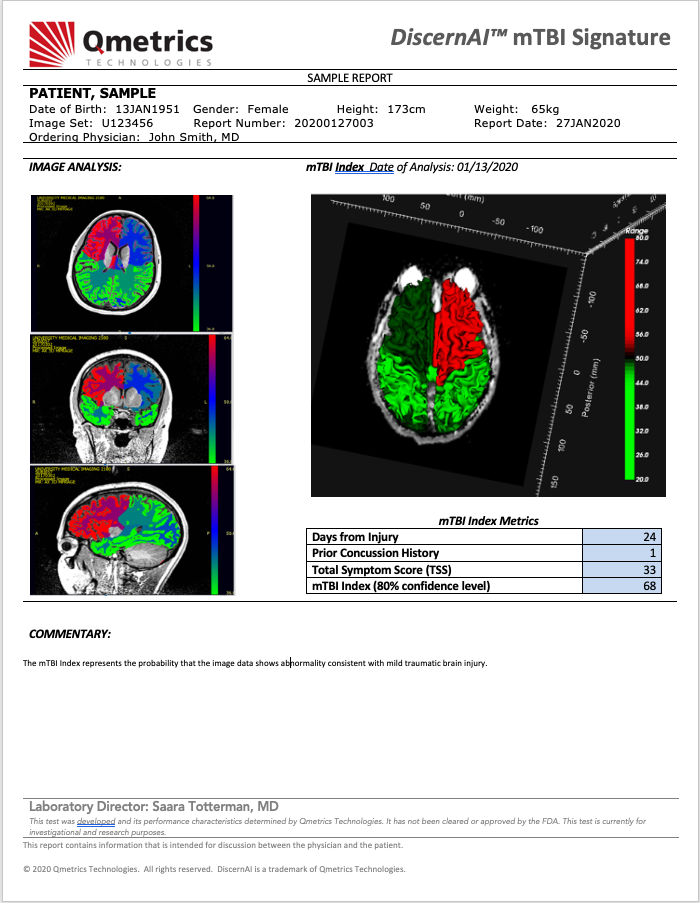Click Ordering Physician John Smith, MD
The width and height of the screenshot is (700, 903).
pos(134,137)
